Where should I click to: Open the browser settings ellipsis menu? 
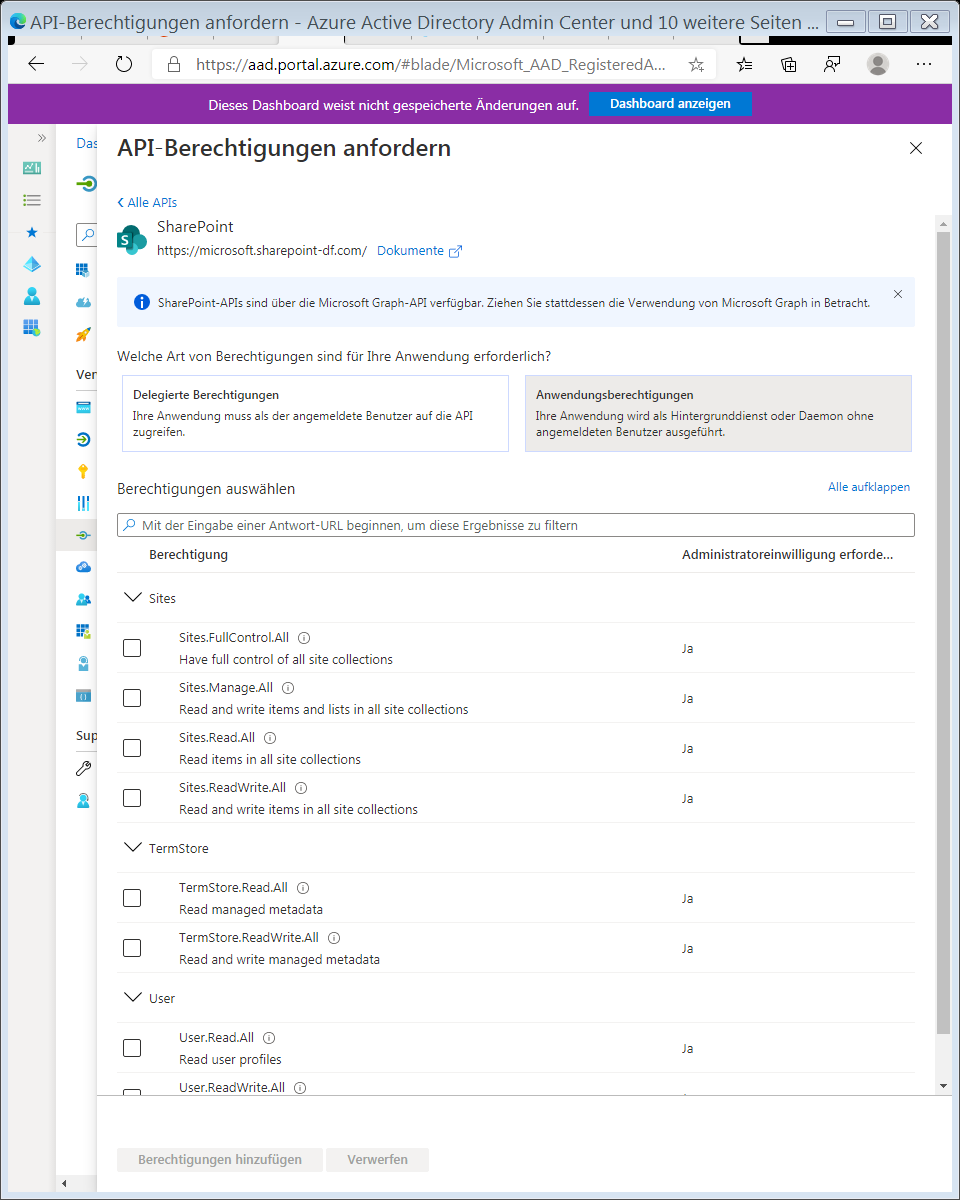924,64
